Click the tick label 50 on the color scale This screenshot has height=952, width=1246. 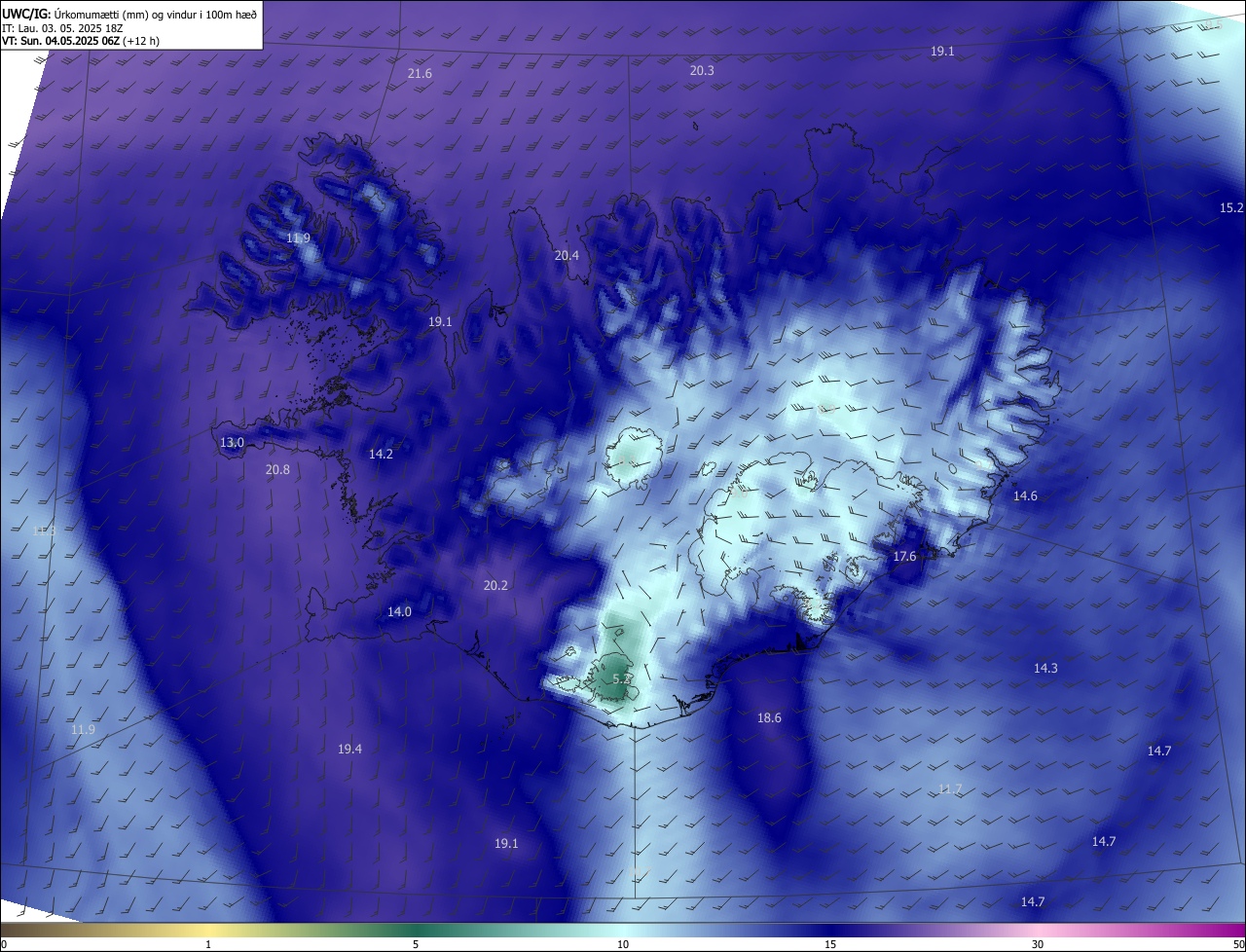click(1238, 944)
